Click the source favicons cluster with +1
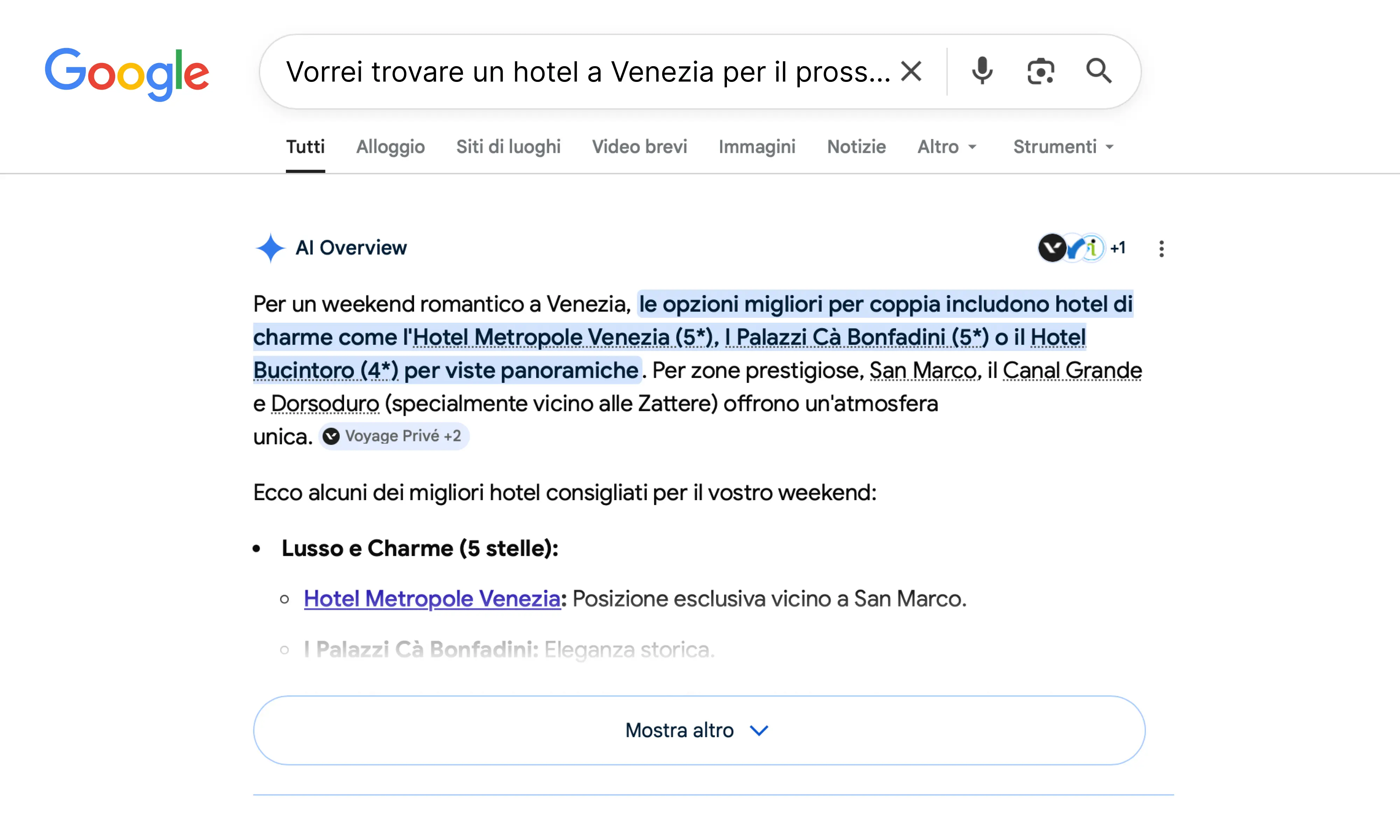The image size is (1400, 840). [x=1081, y=248]
